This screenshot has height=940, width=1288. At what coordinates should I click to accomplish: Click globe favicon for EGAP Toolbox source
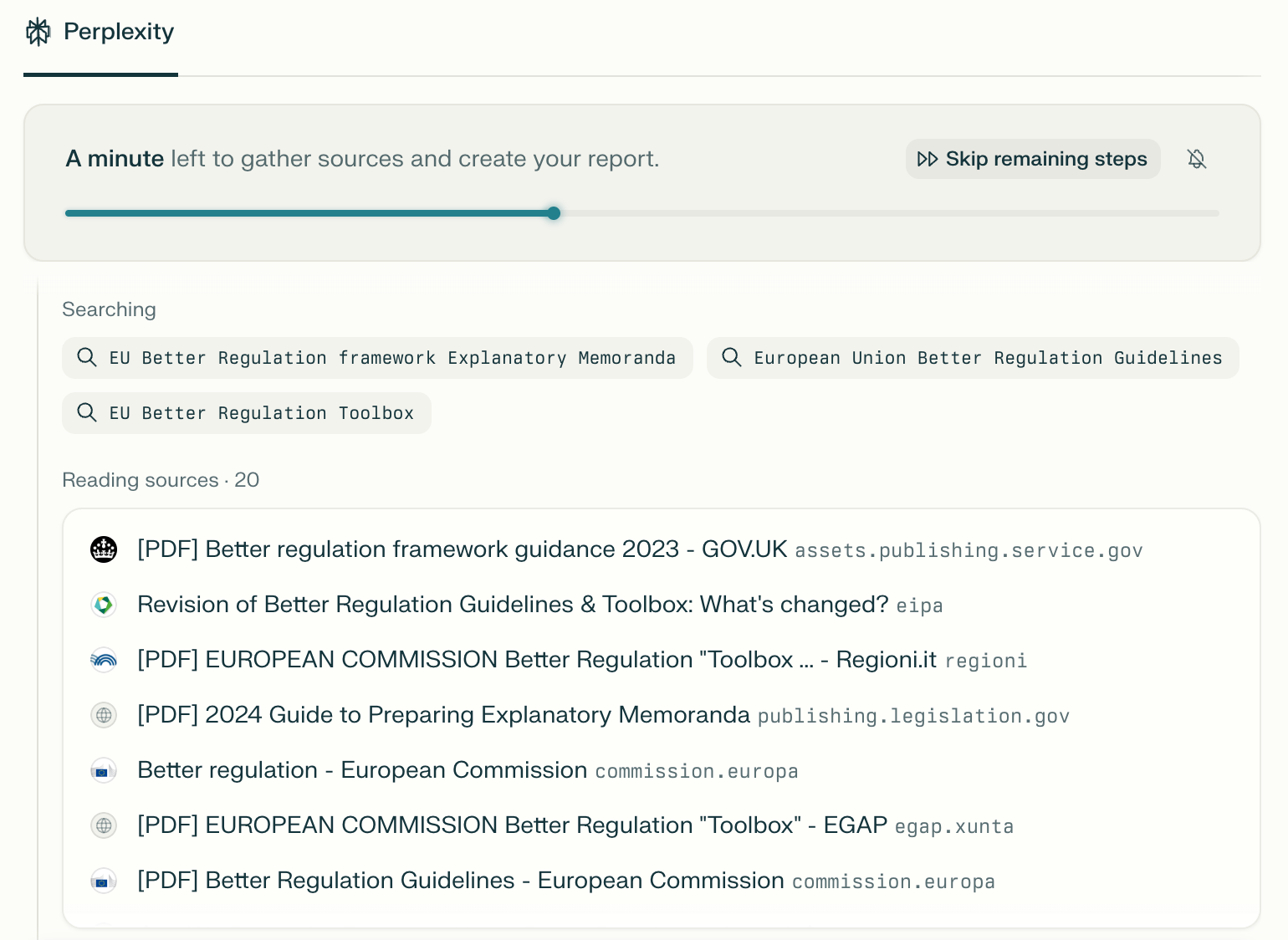click(x=104, y=825)
